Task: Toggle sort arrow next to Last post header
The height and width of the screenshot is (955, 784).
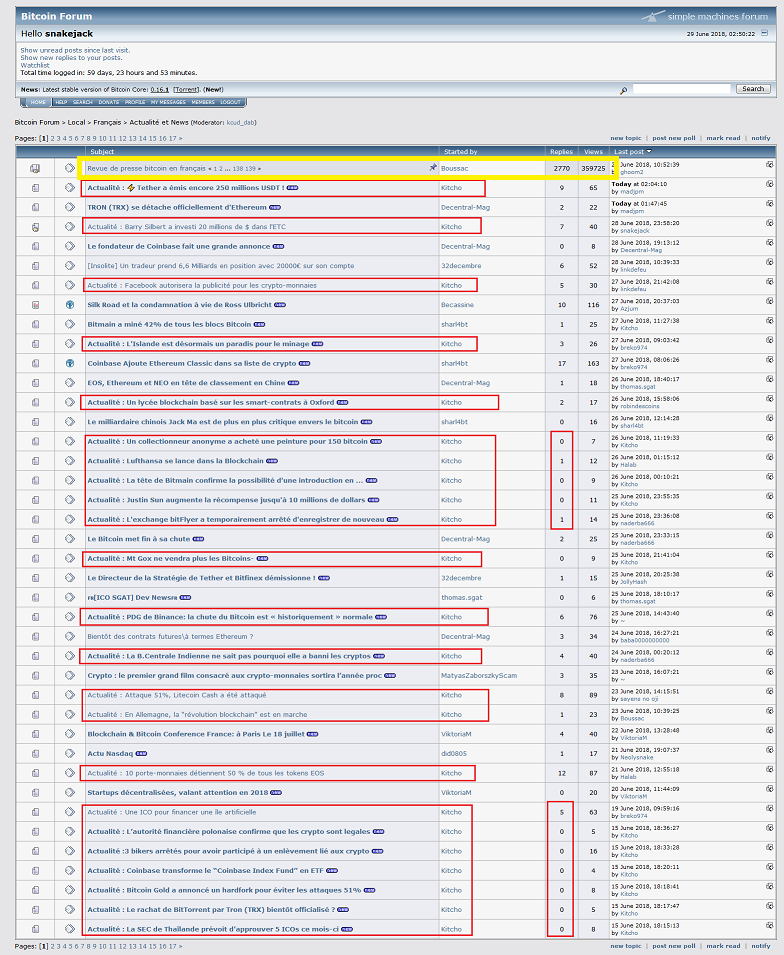Action: tap(649, 152)
